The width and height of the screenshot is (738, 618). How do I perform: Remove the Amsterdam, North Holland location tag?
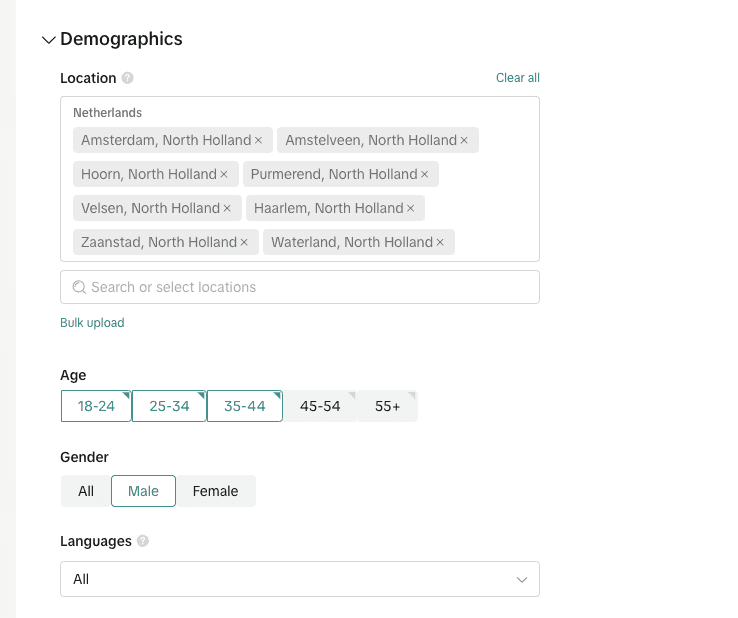click(x=258, y=140)
